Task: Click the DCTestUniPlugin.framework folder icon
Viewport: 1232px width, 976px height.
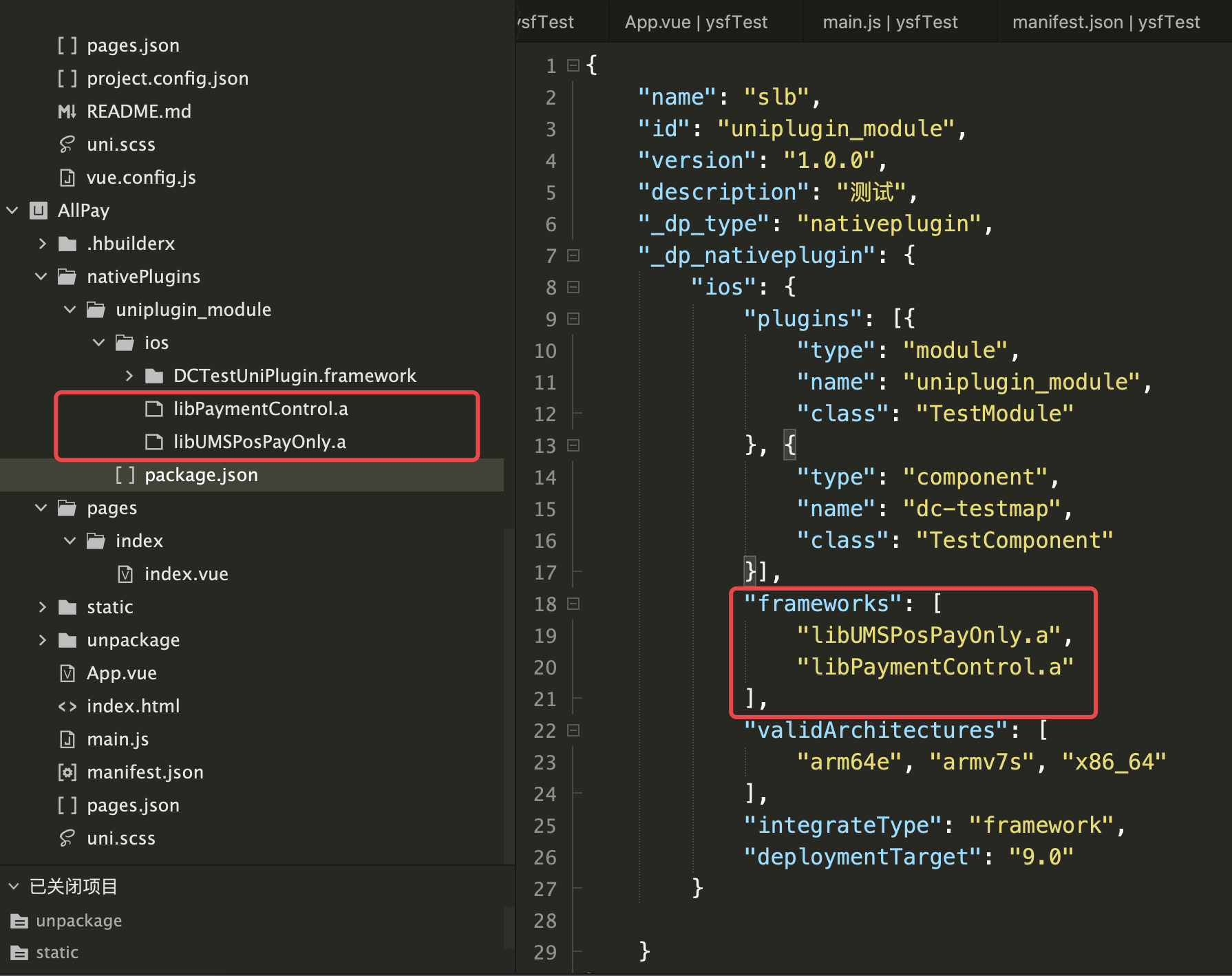Action: coord(154,376)
